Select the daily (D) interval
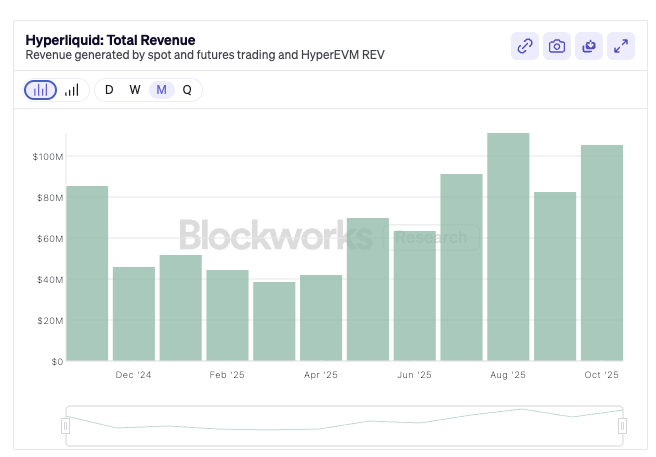Screen dimensions: 656x457 click(109, 90)
